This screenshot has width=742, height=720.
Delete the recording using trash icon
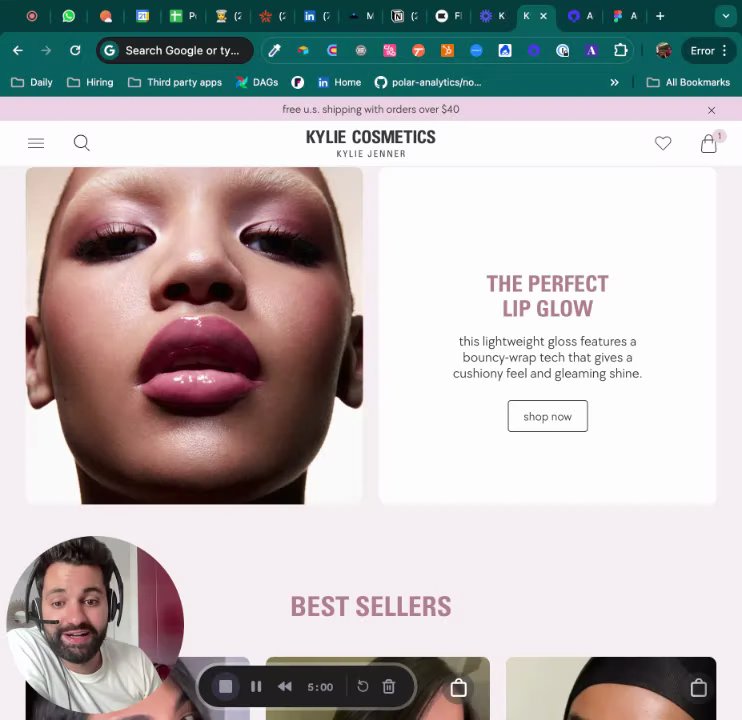click(x=389, y=686)
